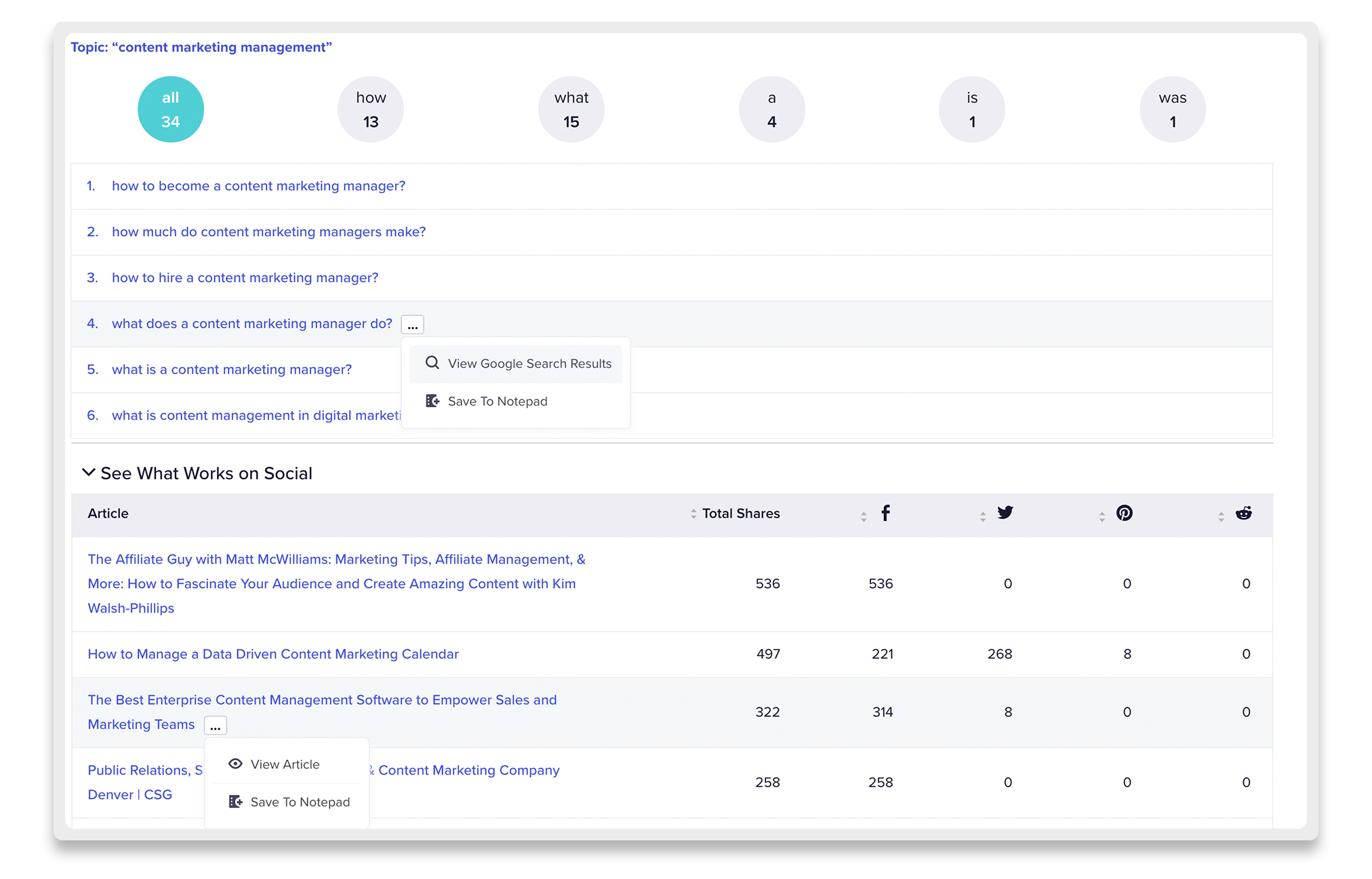Click the topic title 'content marketing management'
Screen dimensions: 1372x879
click(201, 47)
